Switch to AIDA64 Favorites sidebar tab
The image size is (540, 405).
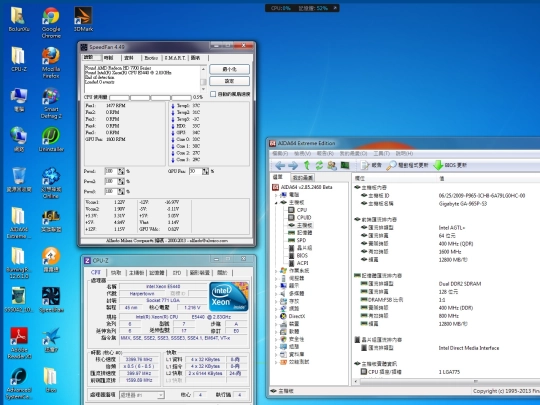302,178
